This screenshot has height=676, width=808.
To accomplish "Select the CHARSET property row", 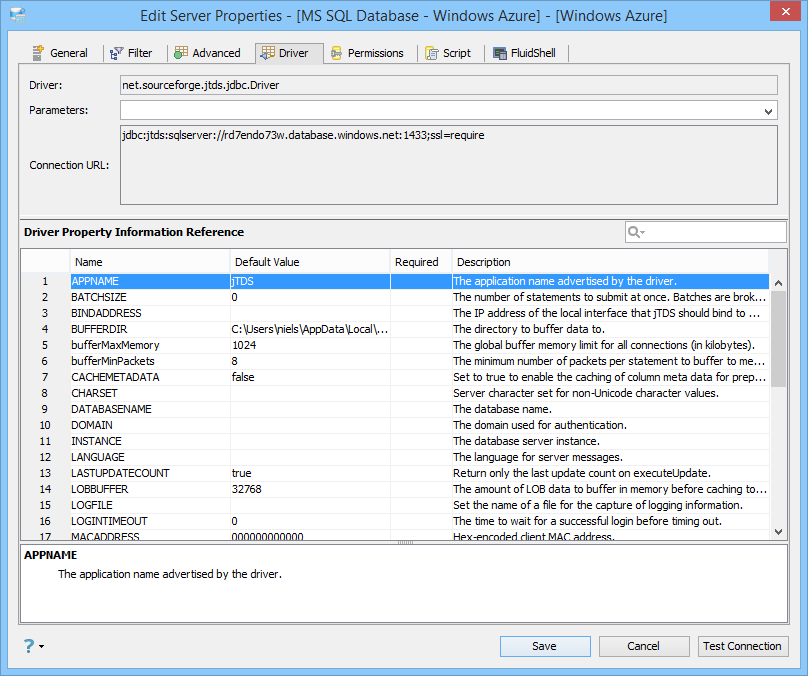I will 395,393.
